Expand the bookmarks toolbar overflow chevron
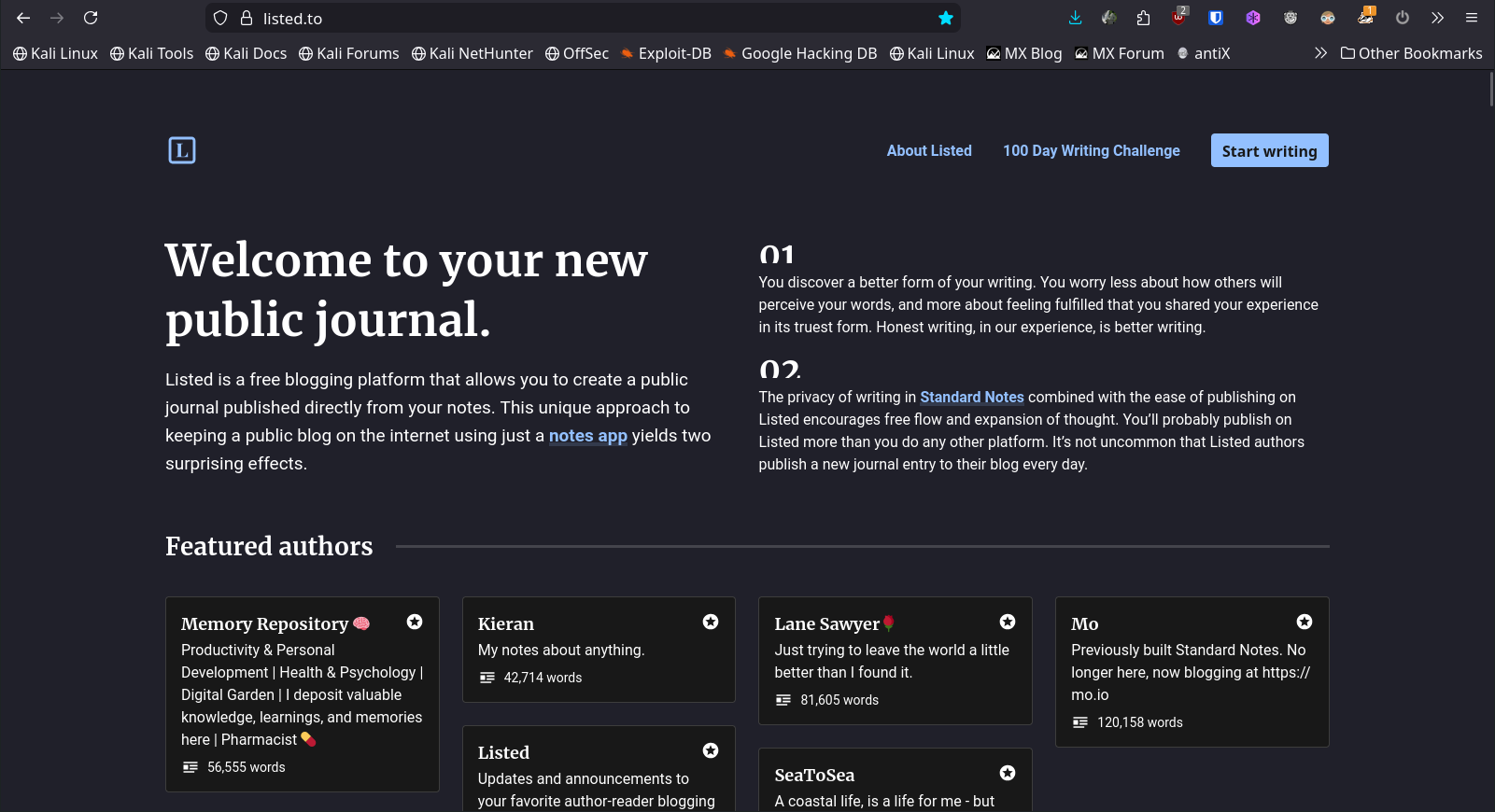The width and height of the screenshot is (1495, 812). coord(1320,53)
